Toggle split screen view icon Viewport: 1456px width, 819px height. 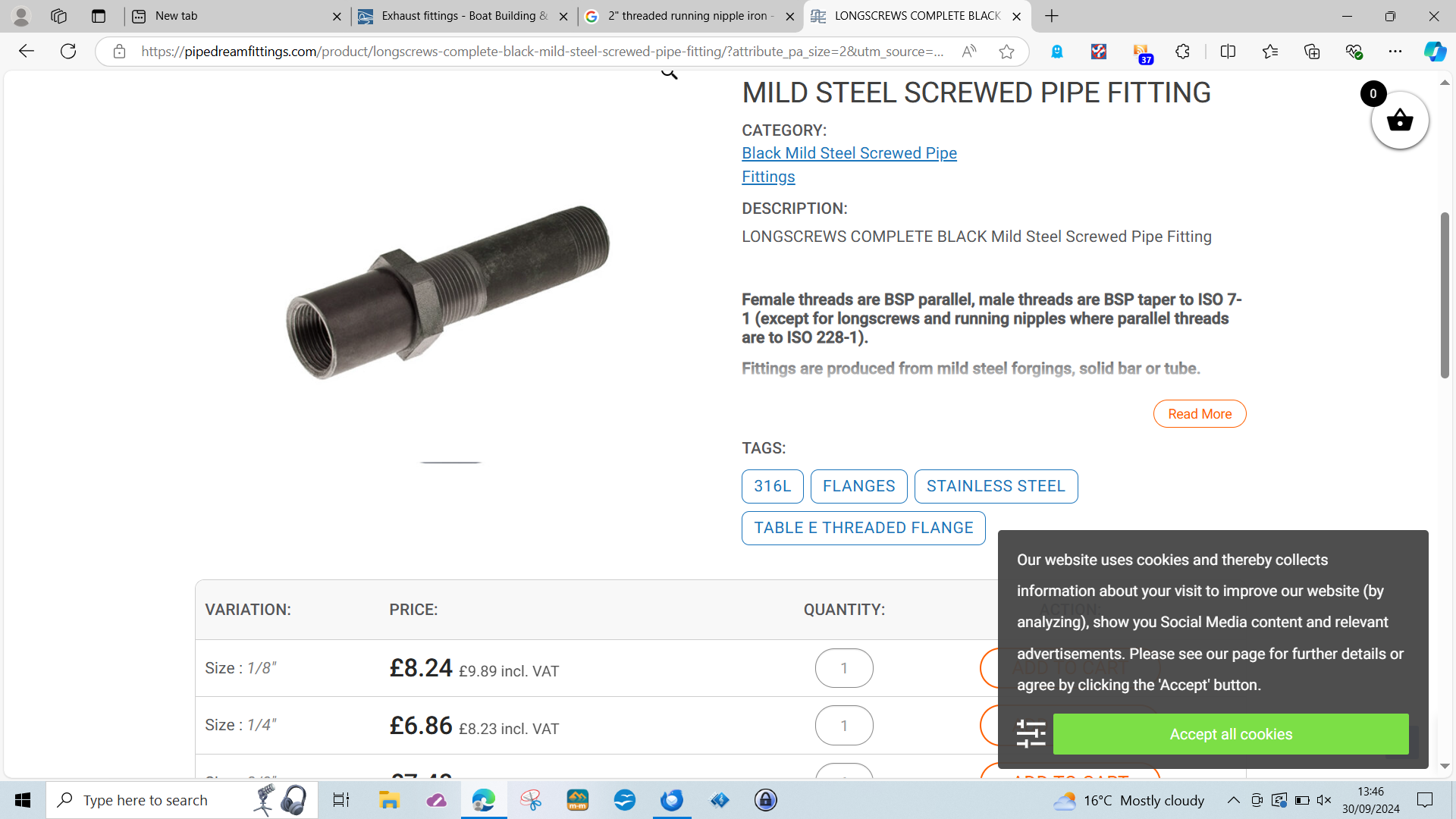click(1228, 52)
